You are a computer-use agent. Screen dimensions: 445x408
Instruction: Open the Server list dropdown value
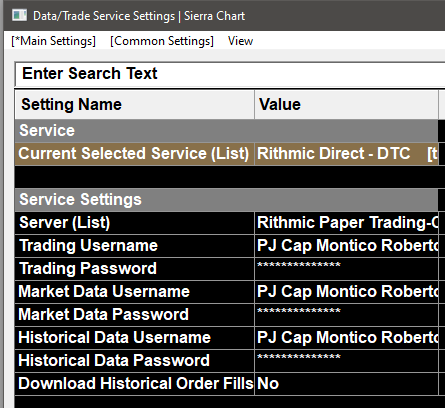pyautogui.click(x=346, y=223)
